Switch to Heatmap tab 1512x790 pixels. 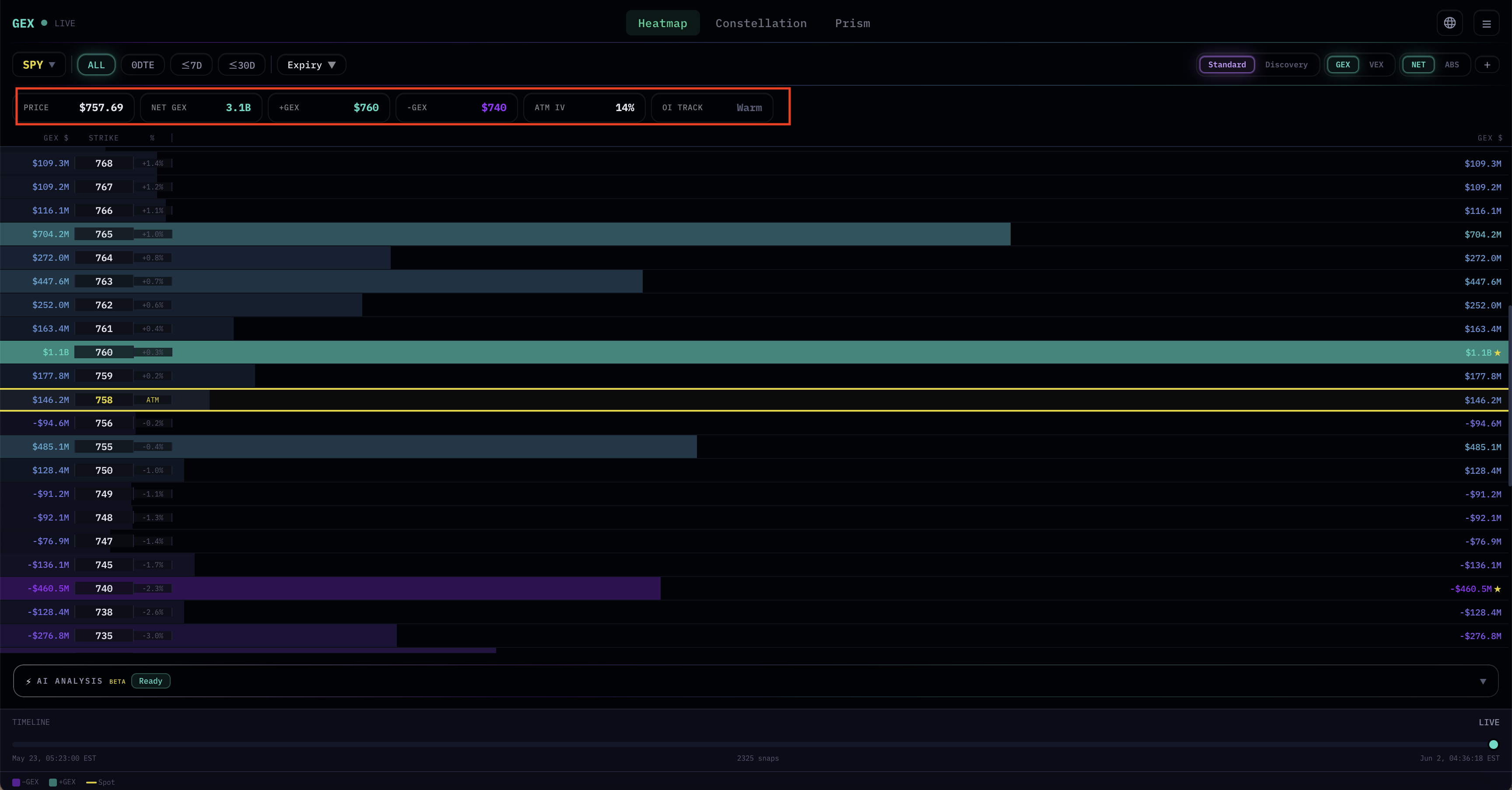pos(662,23)
